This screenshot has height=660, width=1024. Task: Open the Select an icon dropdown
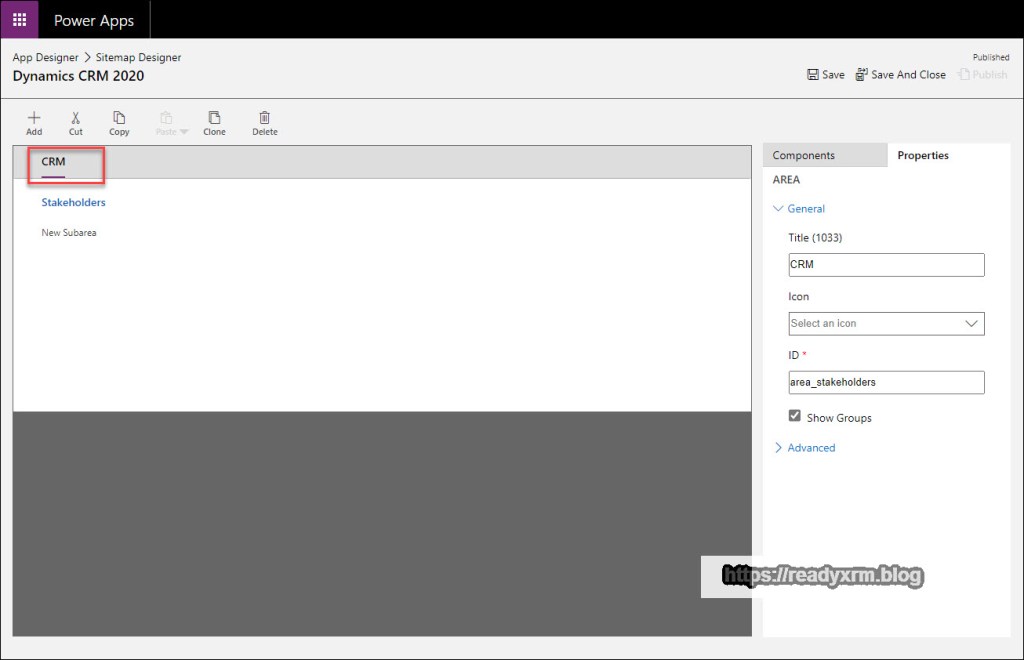point(886,323)
